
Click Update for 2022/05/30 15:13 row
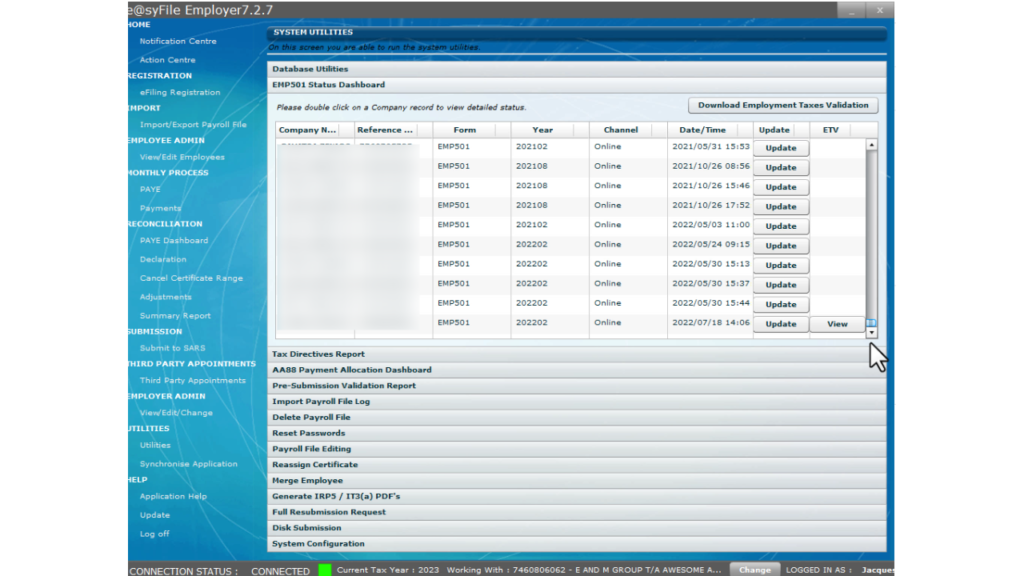point(780,265)
